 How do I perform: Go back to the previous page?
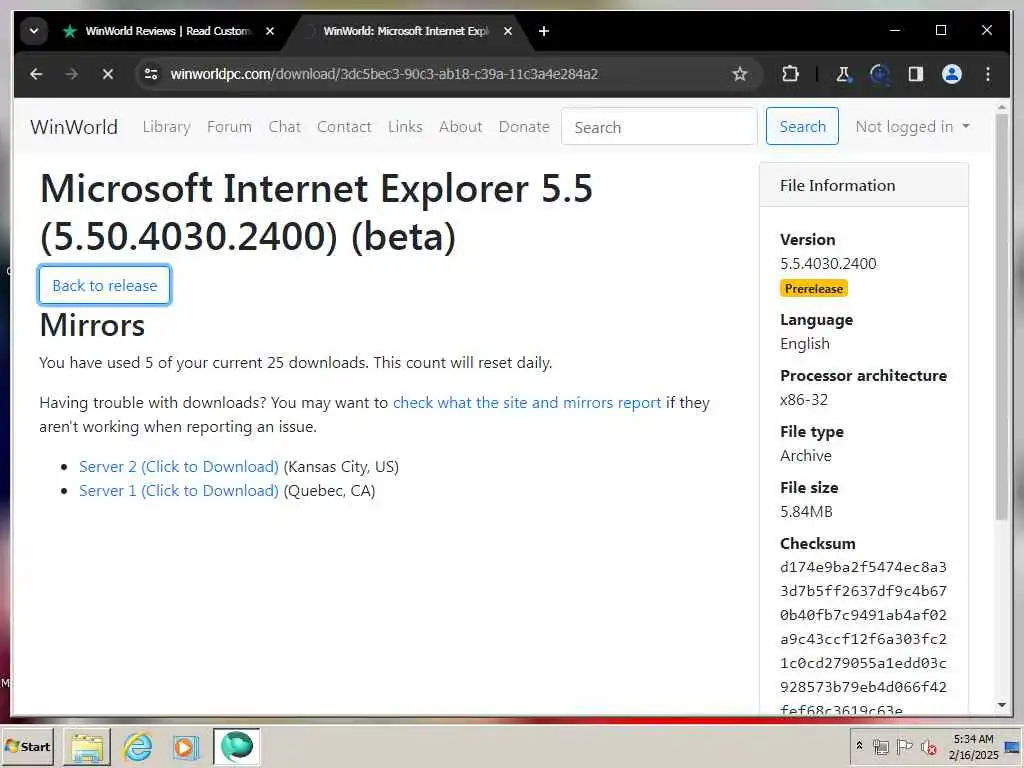tap(36, 74)
